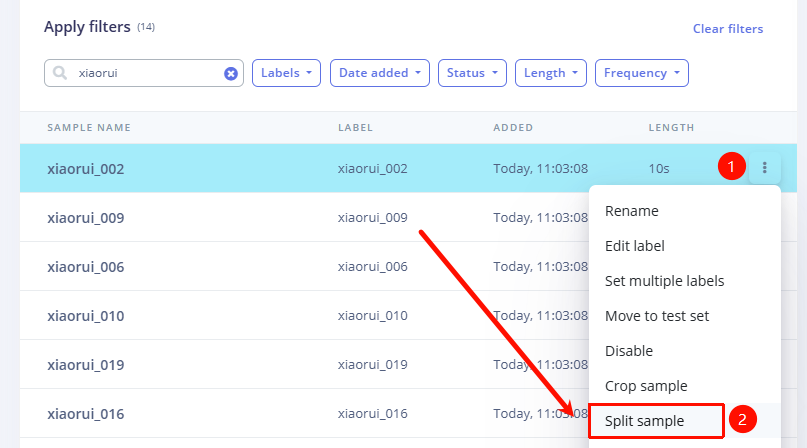Click Disable in the context menu

pos(629,351)
